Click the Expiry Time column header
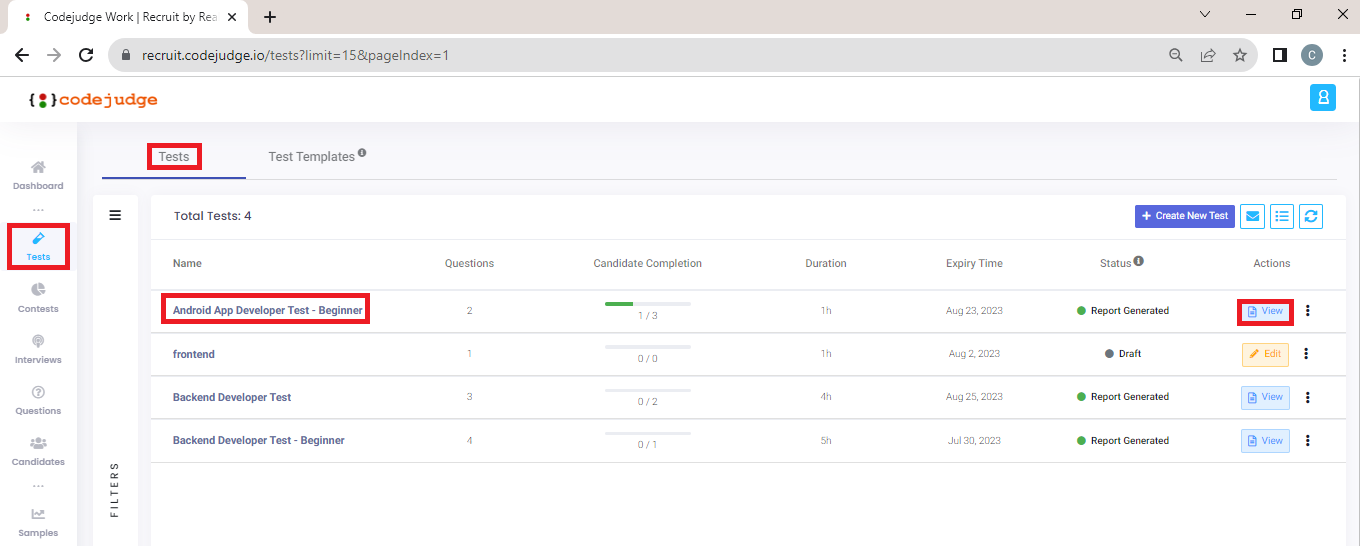This screenshot has width=1360, height=546. (x=974, y=264)
